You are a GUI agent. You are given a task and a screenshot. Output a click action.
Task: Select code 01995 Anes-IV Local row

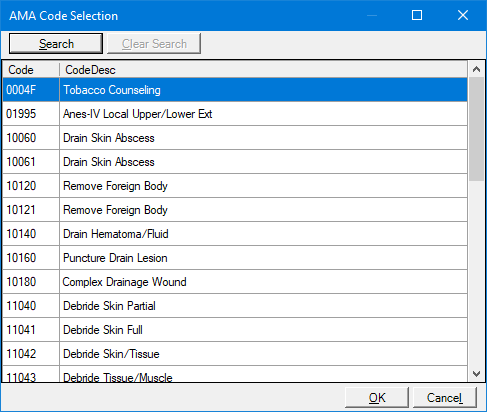tap(235, 114)
